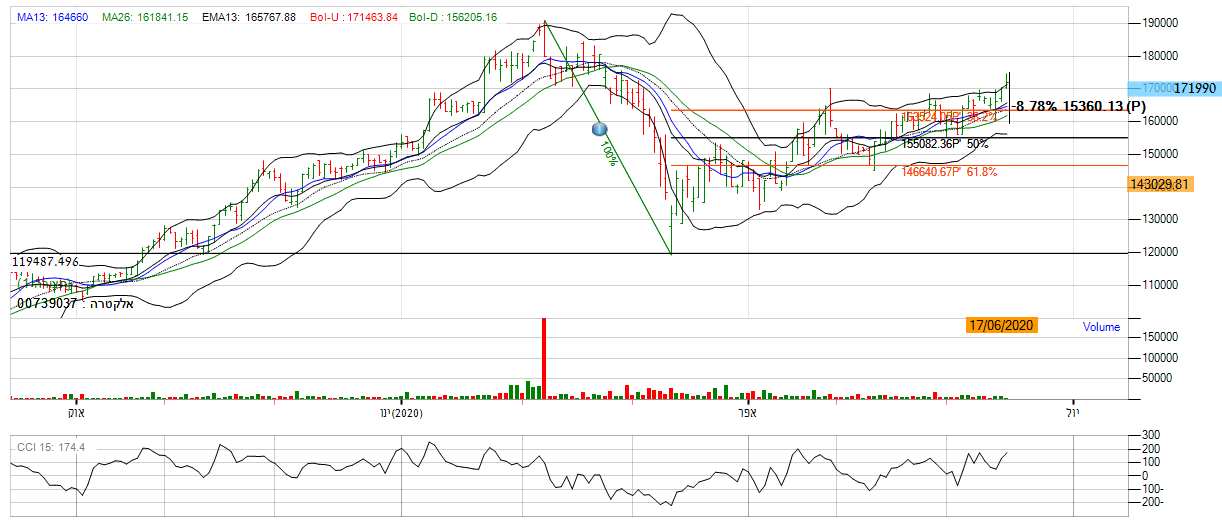Click the tall red volume spike bar
Viewport: 1222px width, 522px height.
click(x=544, y=357)
